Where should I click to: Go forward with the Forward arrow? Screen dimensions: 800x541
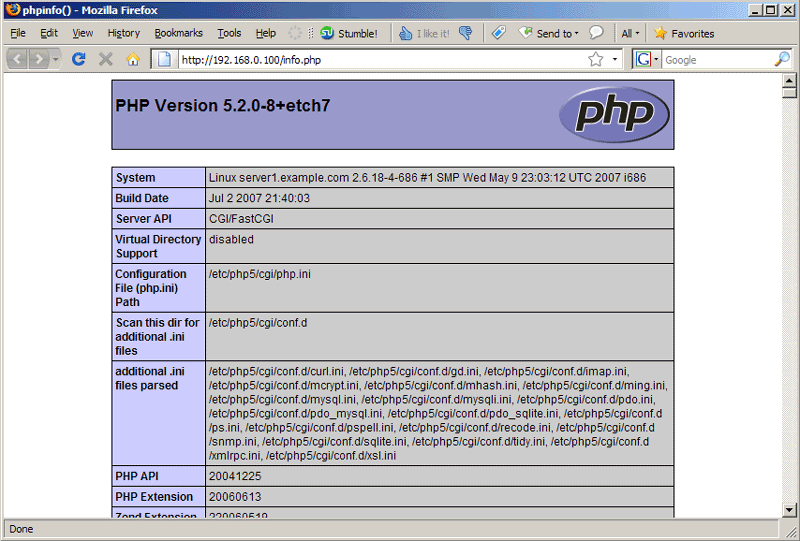(x=38, y=59)
